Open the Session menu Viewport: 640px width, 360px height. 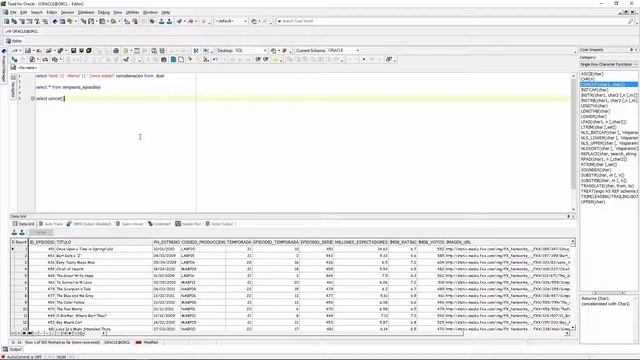(x=67, y=12)
